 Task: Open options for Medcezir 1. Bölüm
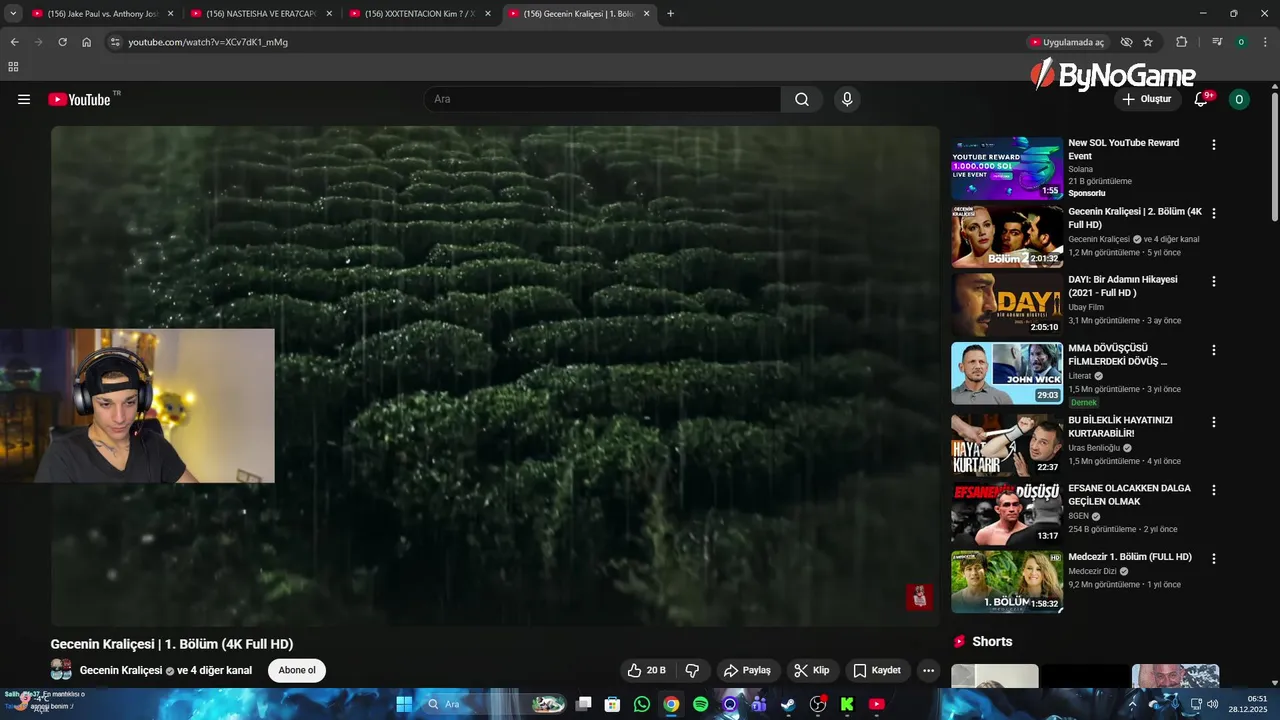[x=1214, y=559]
